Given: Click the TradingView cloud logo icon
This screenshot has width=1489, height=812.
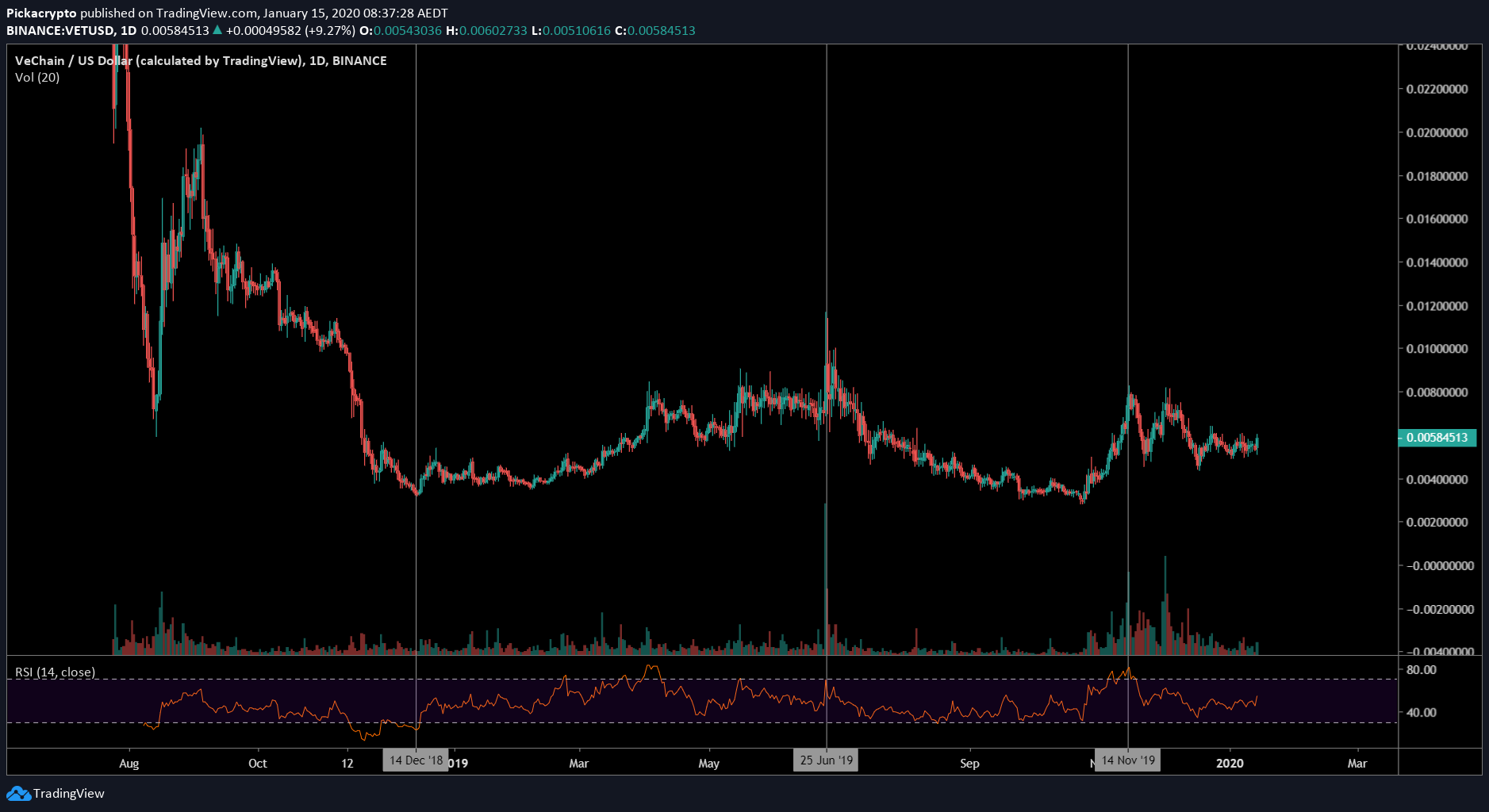Looking at the screenshot, I should (18, 793).
